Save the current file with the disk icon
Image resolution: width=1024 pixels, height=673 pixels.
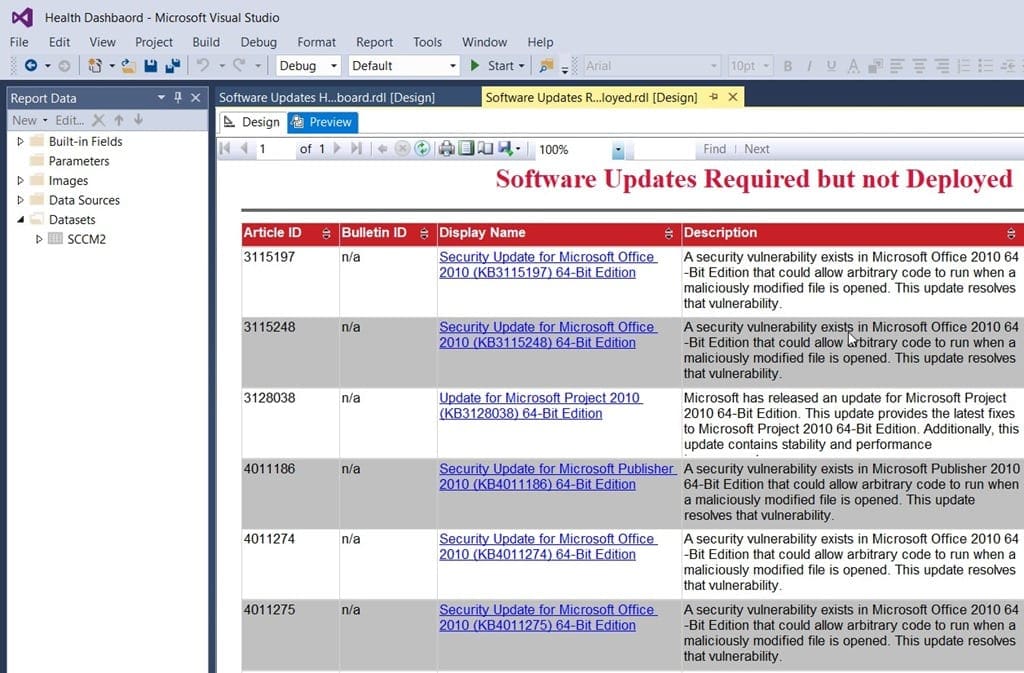tap(151, 65)
